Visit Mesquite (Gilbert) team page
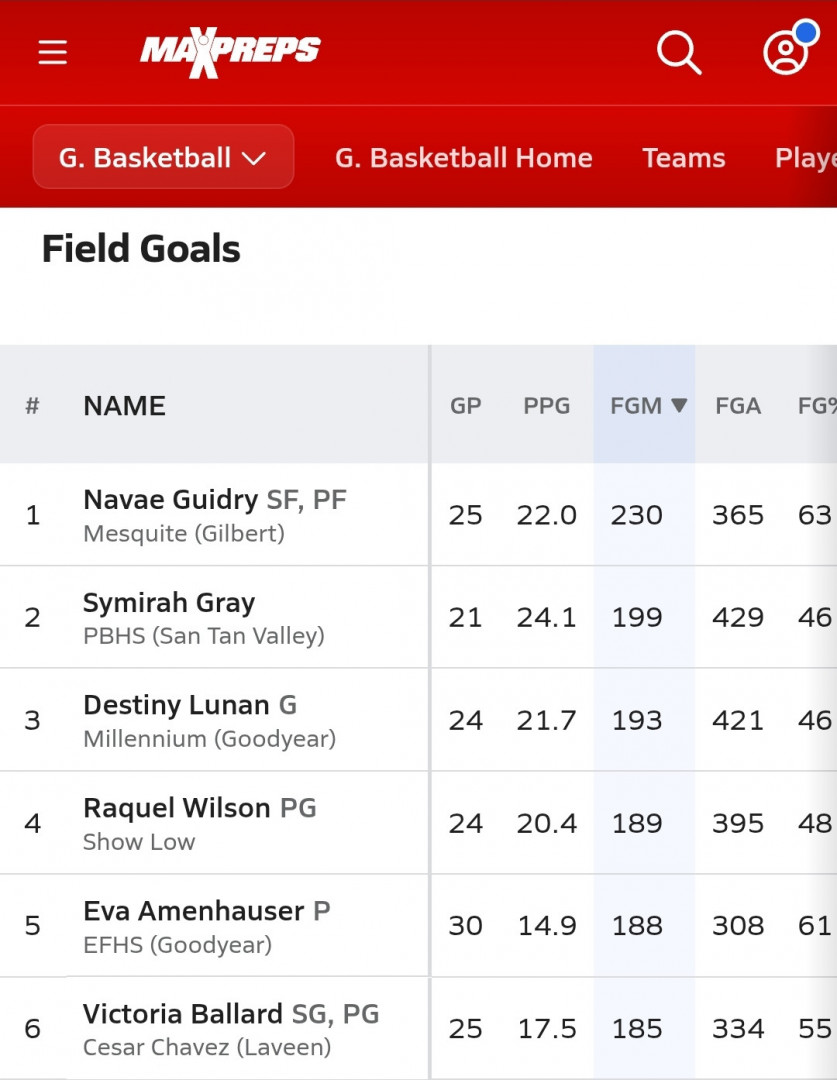 184,533
